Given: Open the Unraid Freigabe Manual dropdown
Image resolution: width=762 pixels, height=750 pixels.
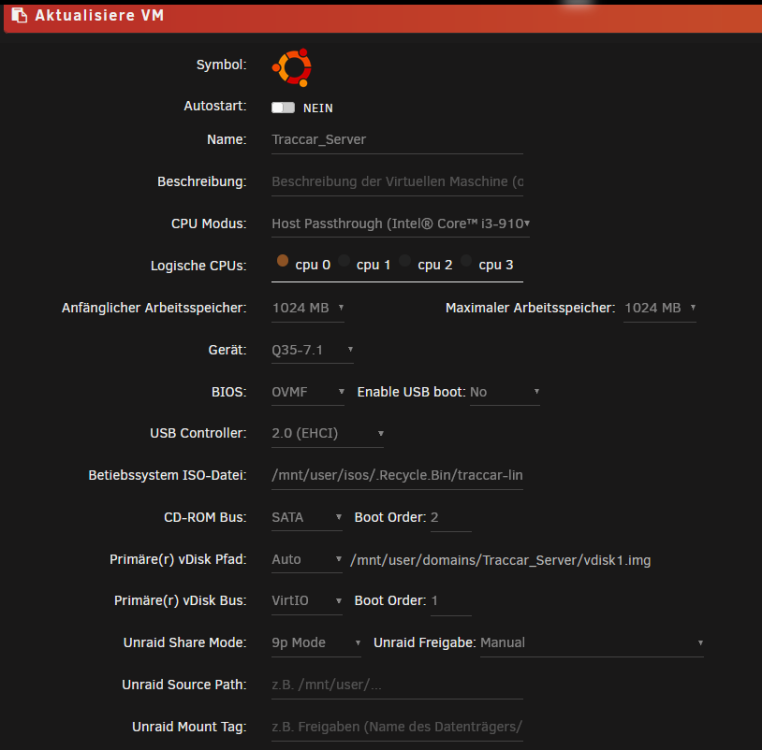Looking at the screenshot, I should 592,643.
